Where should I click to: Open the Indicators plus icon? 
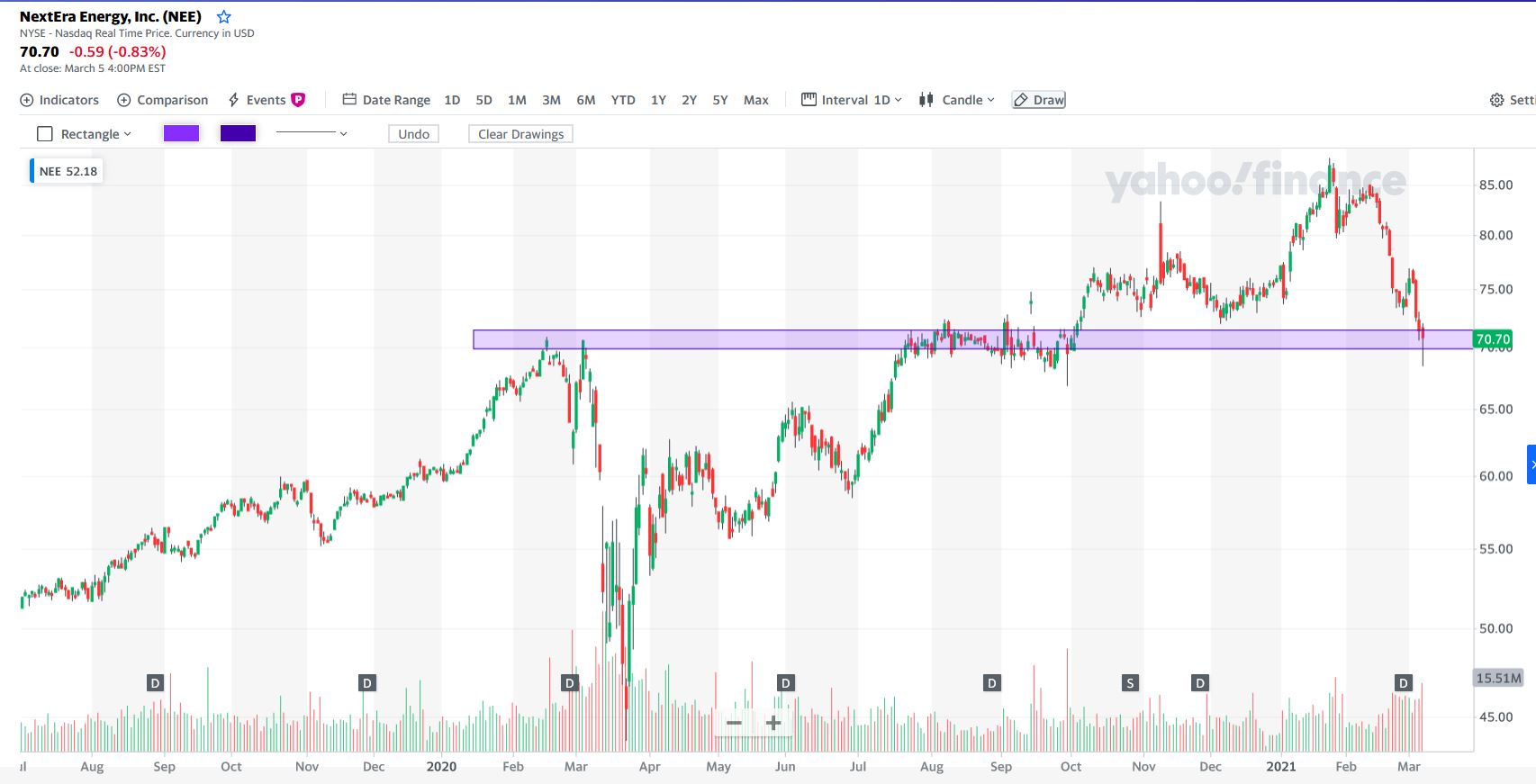[x=27, y=100]
